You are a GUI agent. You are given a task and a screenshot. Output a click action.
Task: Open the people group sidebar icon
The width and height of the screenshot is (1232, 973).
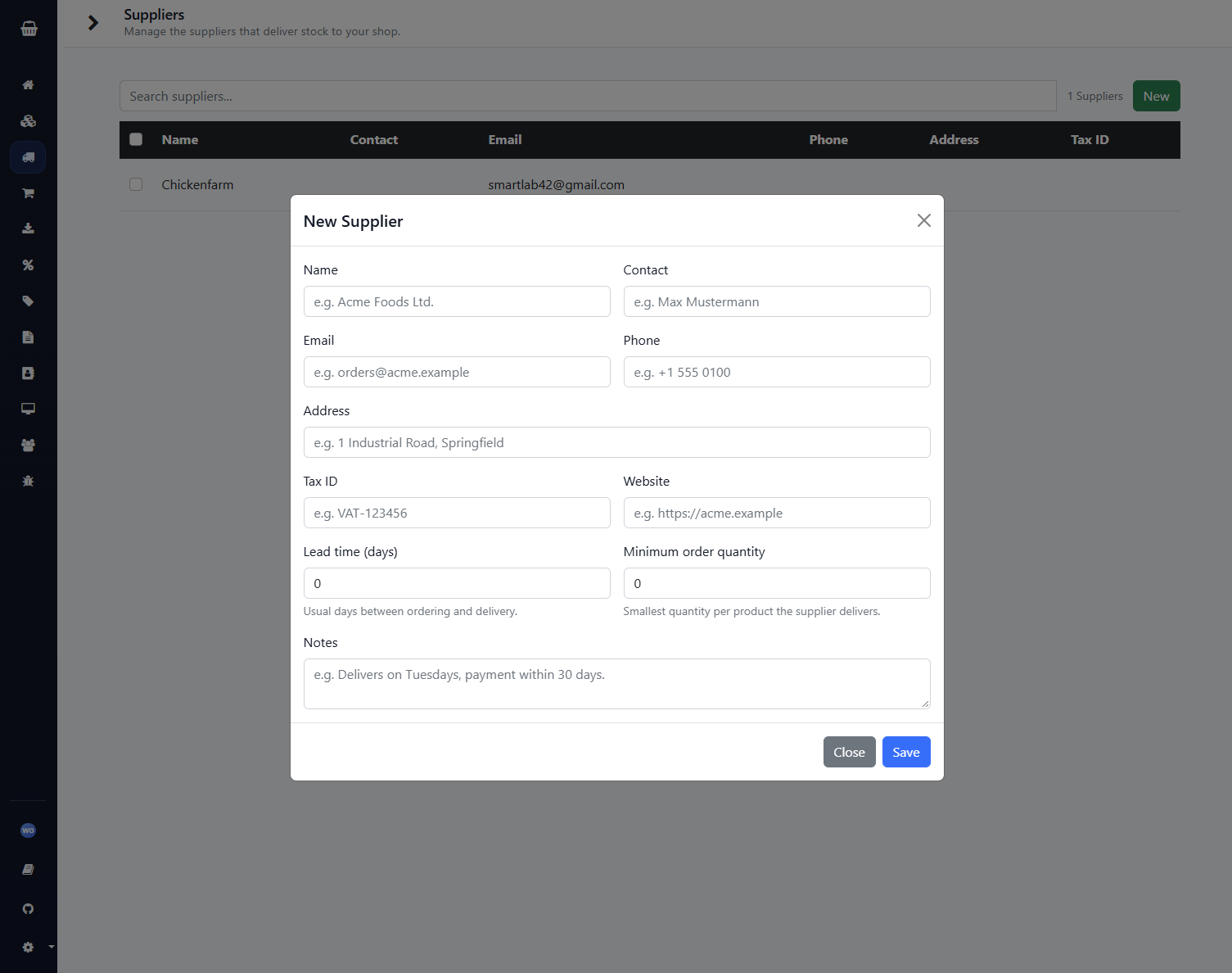click(x=28, y=446)
